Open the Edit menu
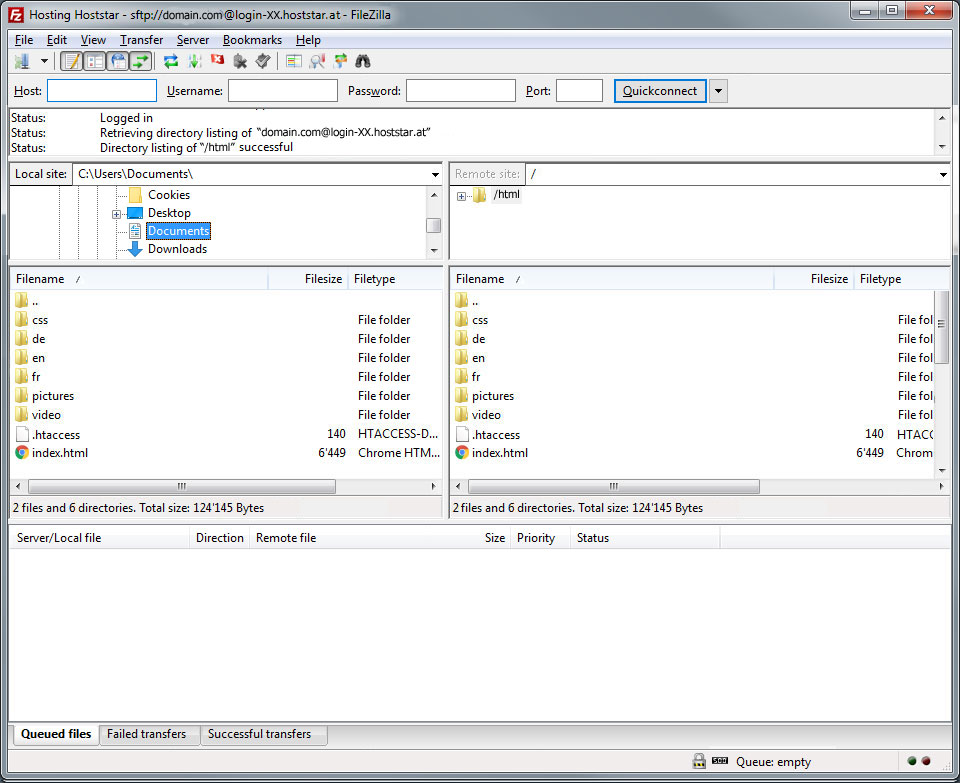Image resolution: width=960 pixels, height=783 pixels. pyautogui.click(x=57, y=40)
